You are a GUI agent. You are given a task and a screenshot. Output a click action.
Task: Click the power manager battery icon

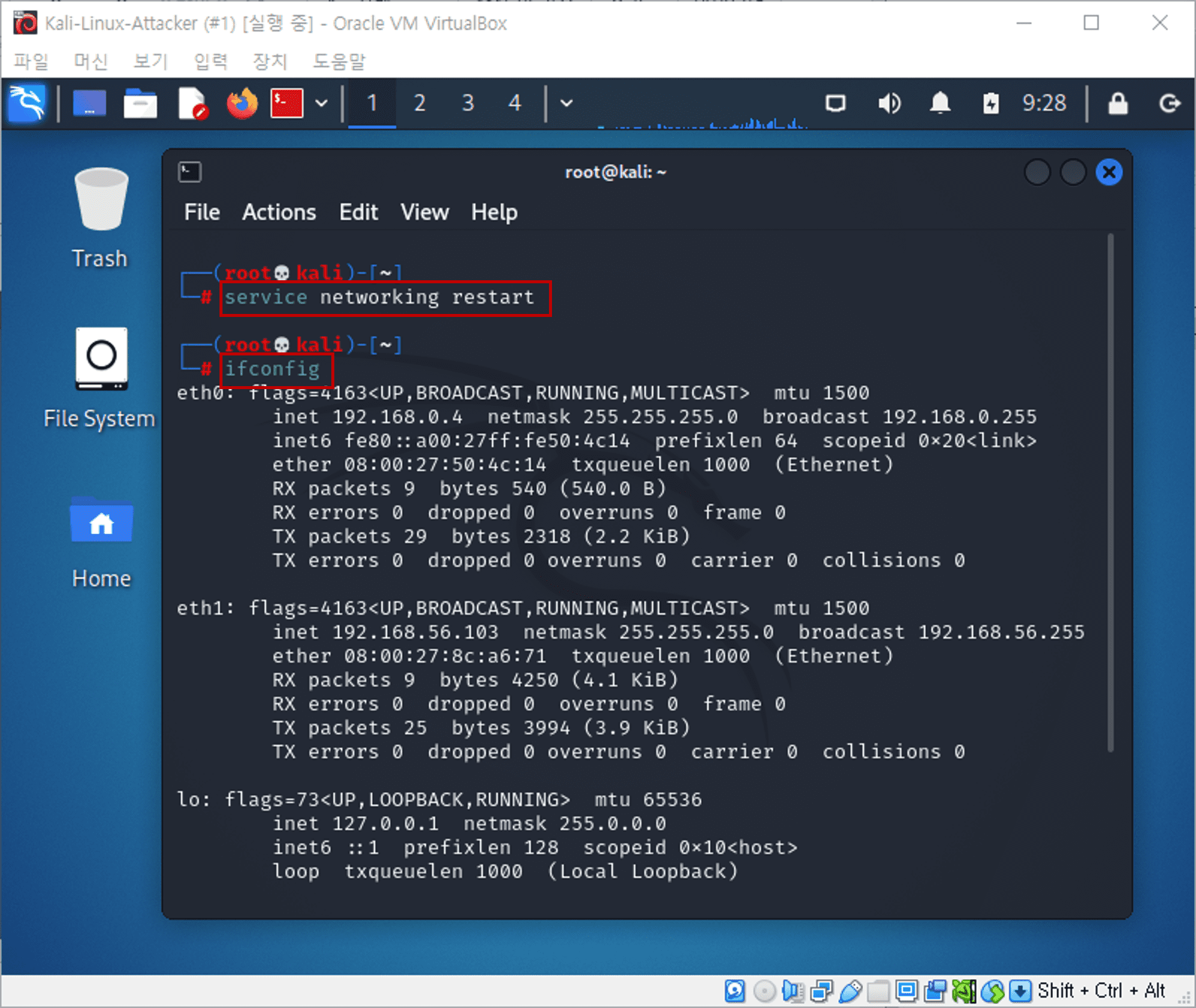990,103
